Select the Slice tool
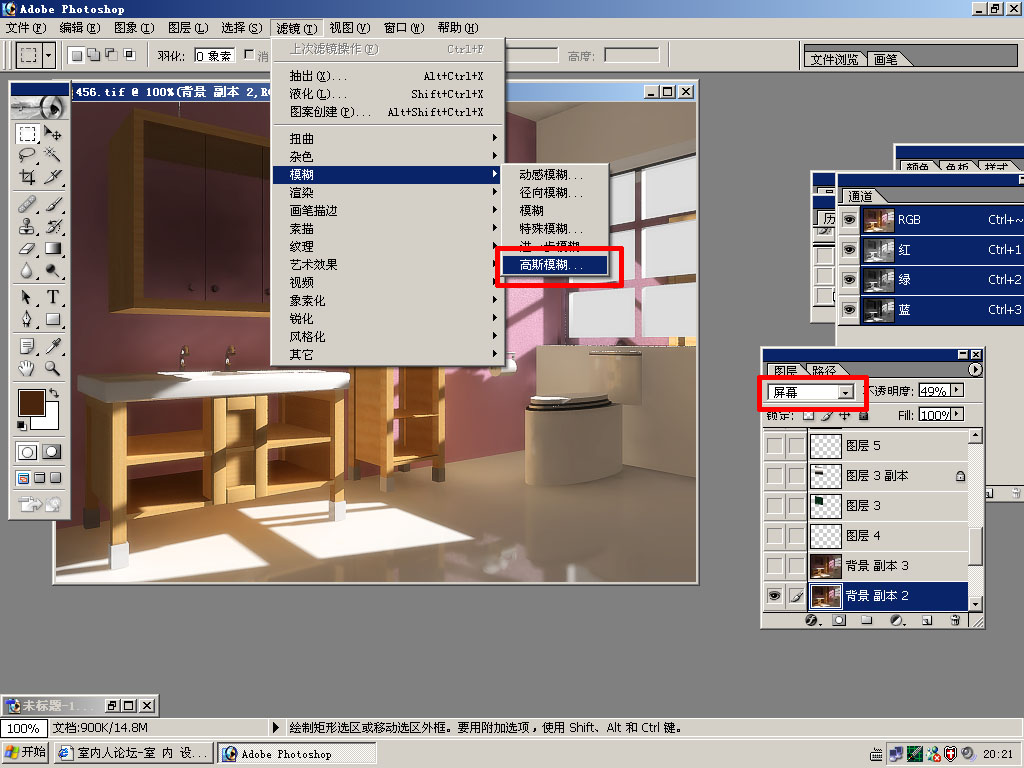Screen dimensions: 1024x768 tap(53, 177)
